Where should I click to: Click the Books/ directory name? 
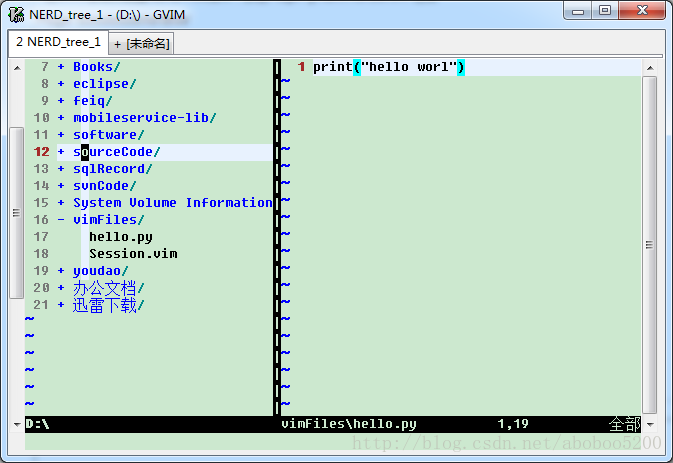[x=97, y=67]
